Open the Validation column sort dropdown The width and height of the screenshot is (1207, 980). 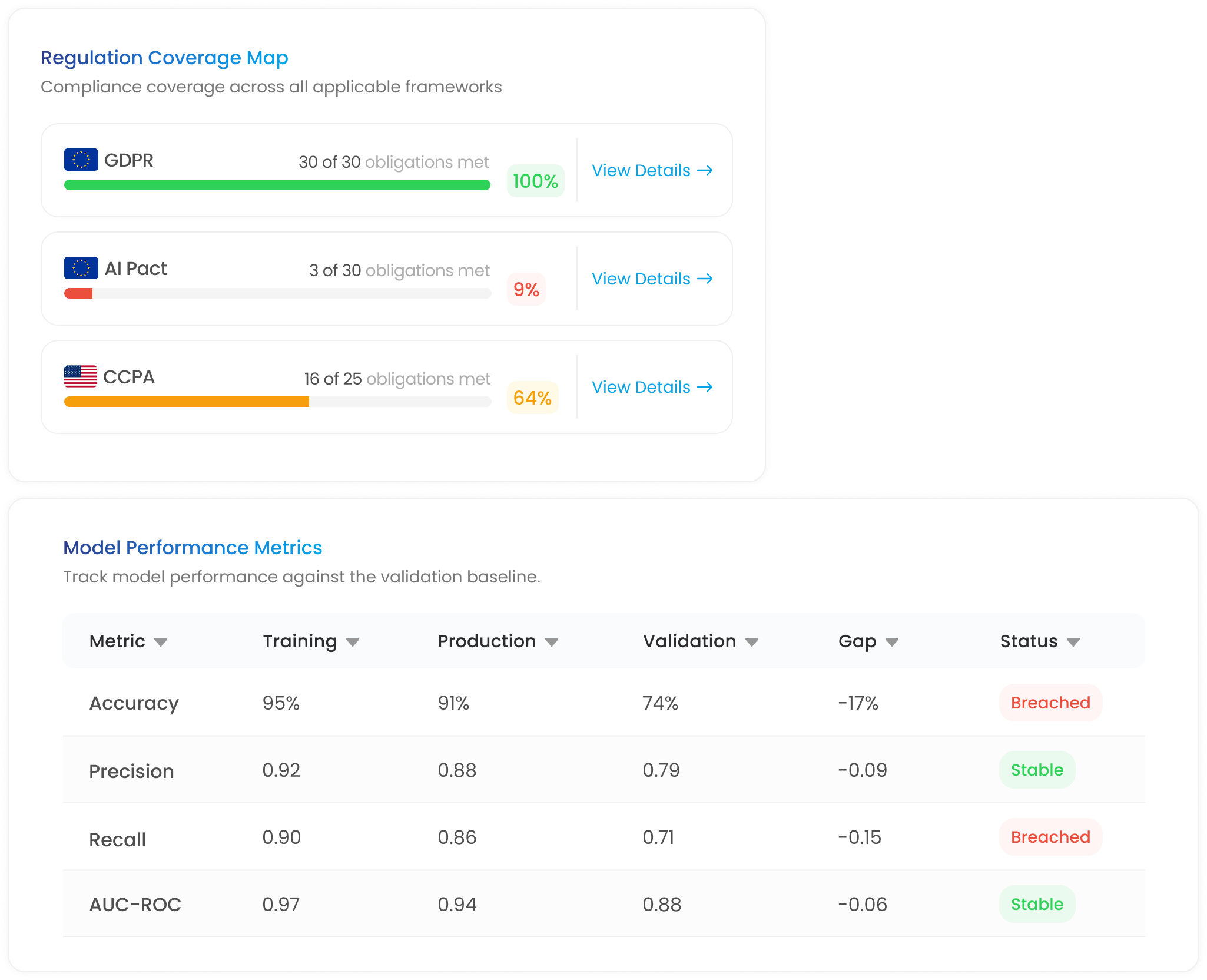pyautogui.click(x=752, y=642)
